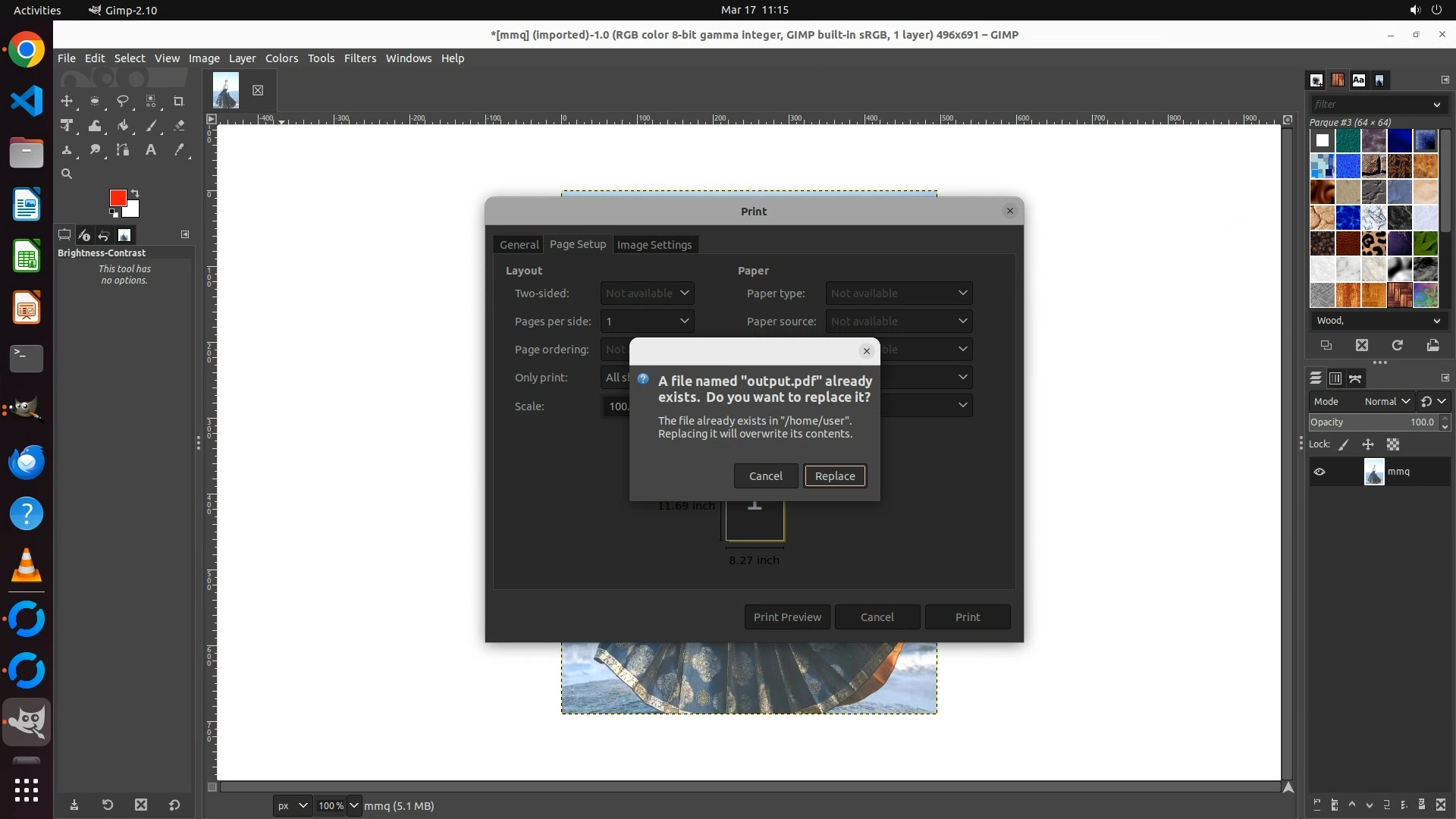Select the Zoom magnifier tool
Viewport: 1456px width, 819px height.
[x=67, y=174]
